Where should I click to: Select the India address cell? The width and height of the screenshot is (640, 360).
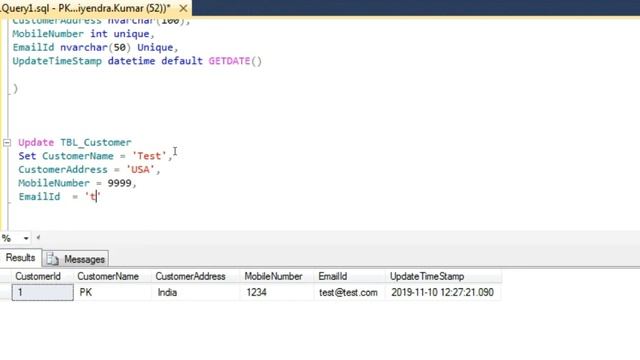tap(196, 293)
